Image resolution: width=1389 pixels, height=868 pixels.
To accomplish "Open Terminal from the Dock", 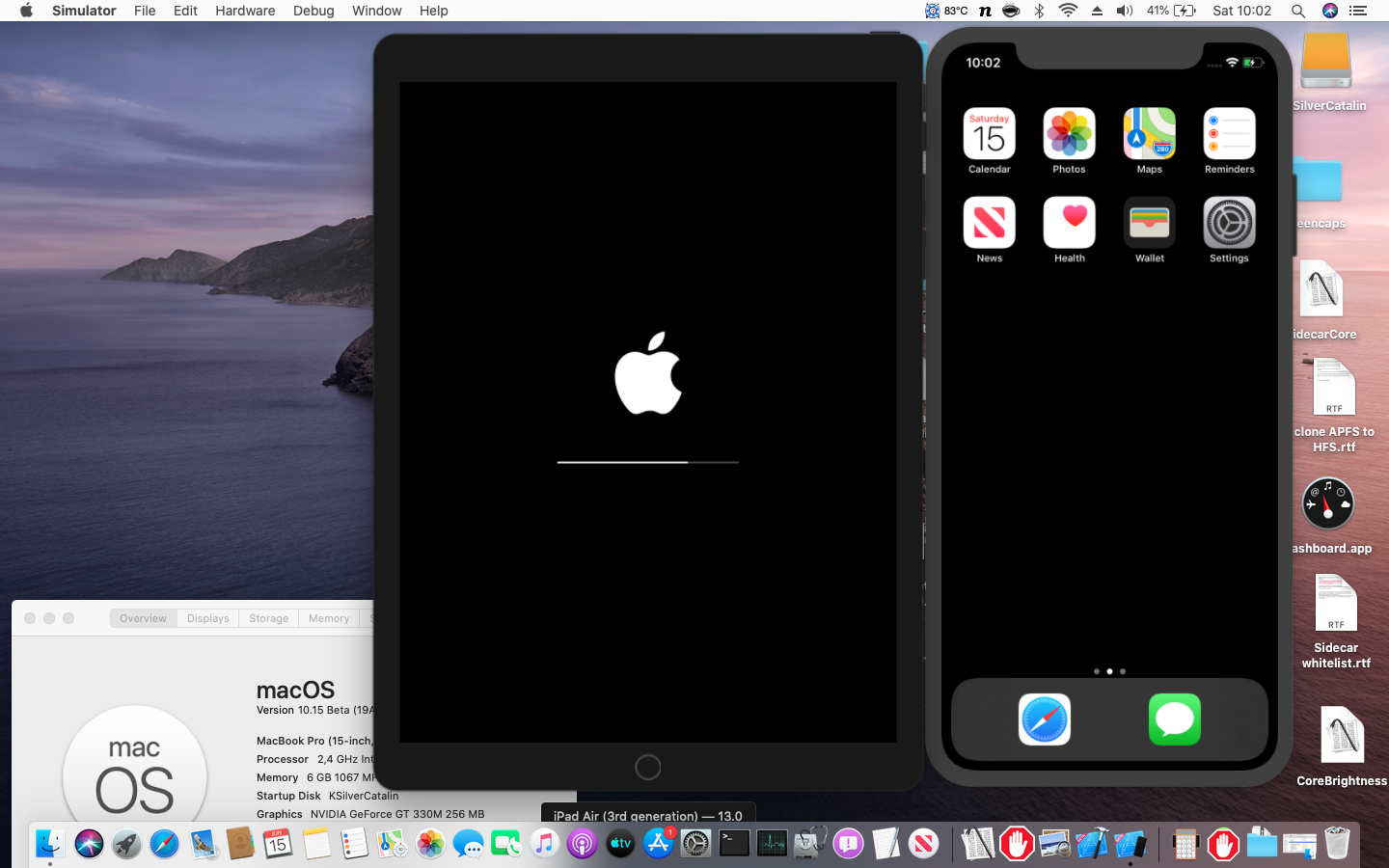I will (734, 844).
